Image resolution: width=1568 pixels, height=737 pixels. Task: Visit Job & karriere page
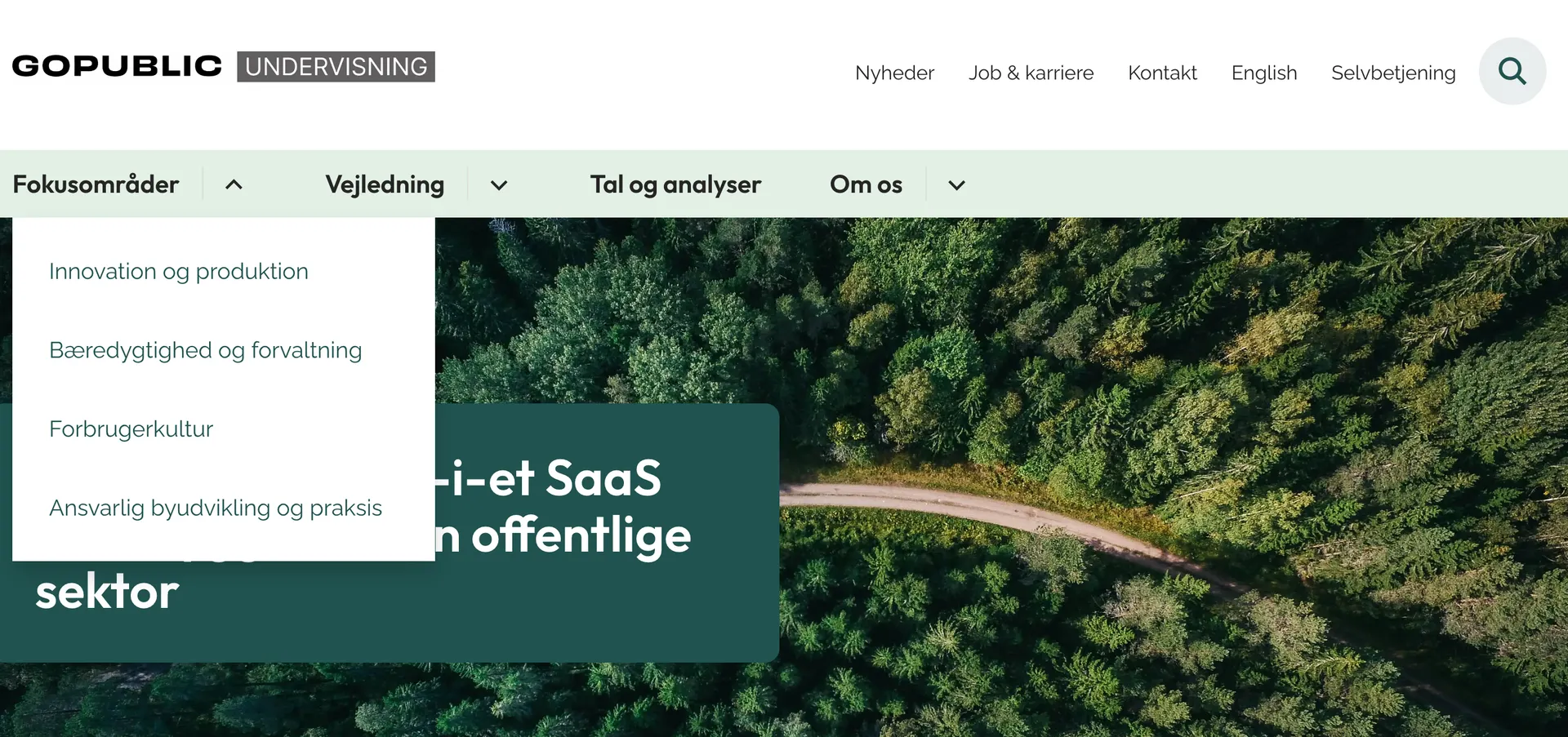1031,73
